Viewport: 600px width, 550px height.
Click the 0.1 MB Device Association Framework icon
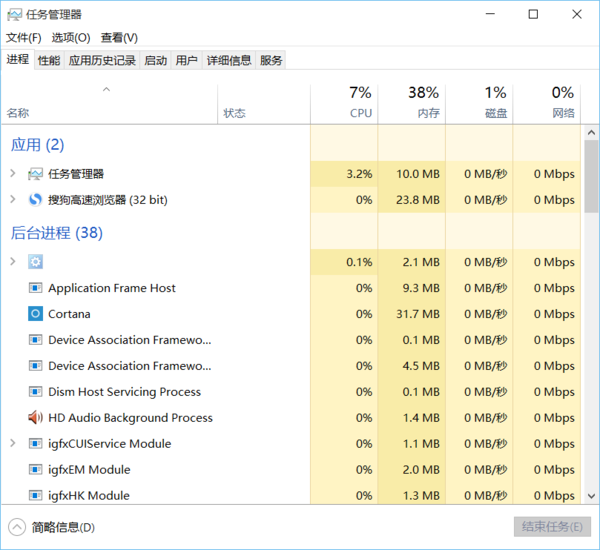pos(35,340)
